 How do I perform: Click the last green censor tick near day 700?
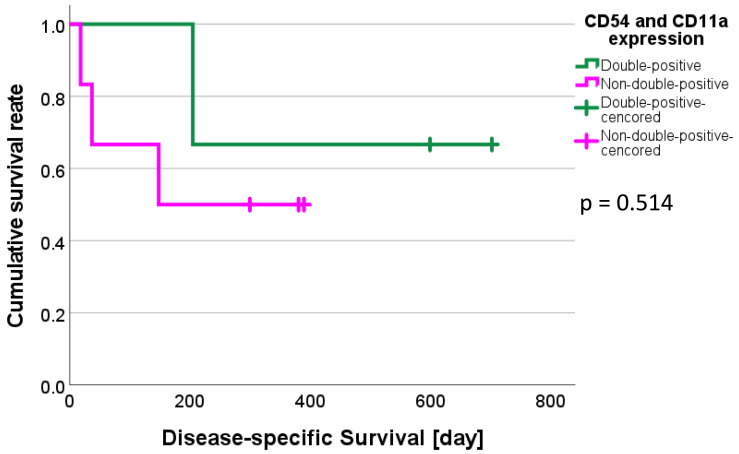492,144
